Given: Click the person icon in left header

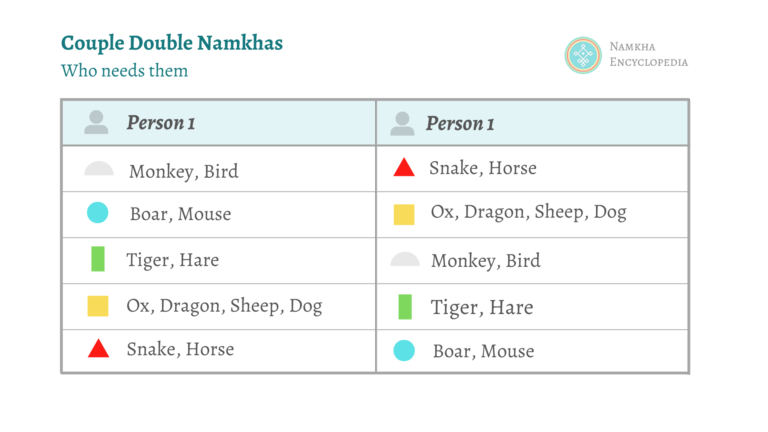Looking at the screenshot, I should 96,122.
